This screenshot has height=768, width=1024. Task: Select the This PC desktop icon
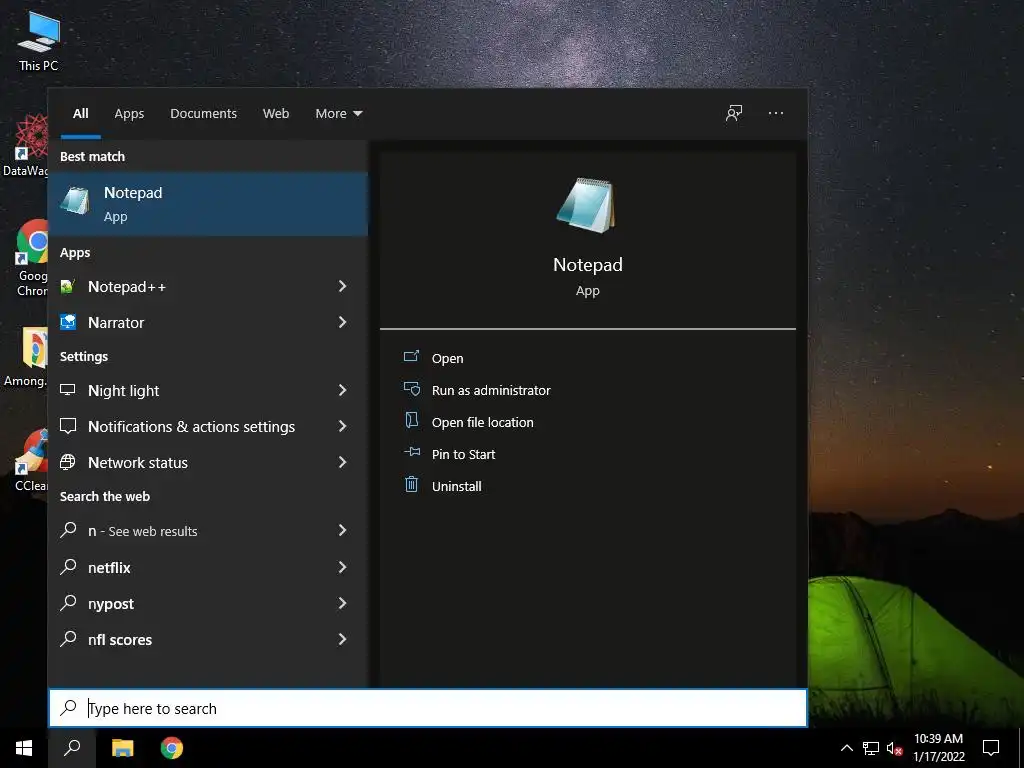point(39,40)
